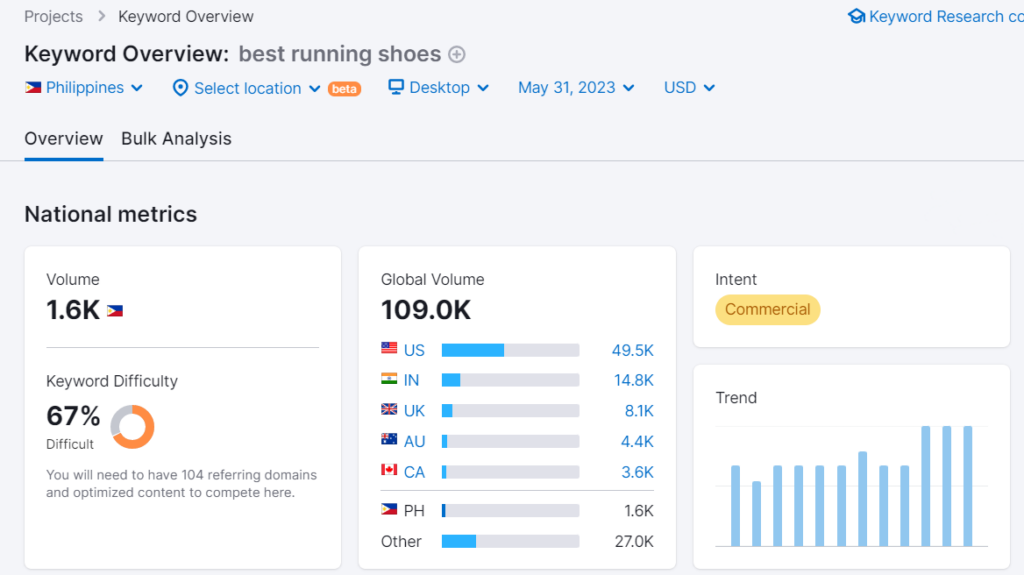Click the Keyword Difficulty donut chart
Image resolution: width=1024 pixels, height=575 pixels.
point(132,426)
